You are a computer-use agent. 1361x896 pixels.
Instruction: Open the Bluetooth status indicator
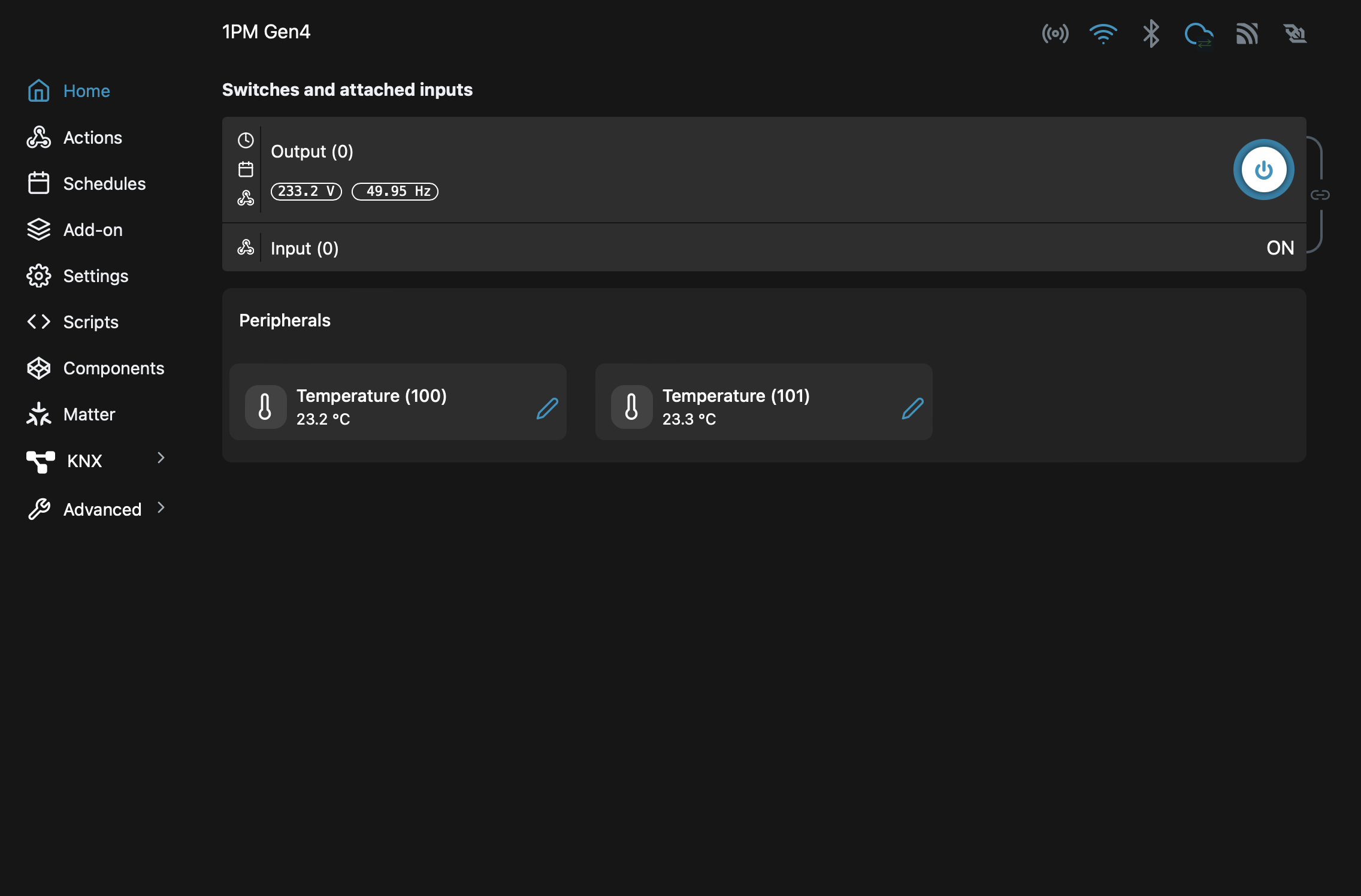coord(1151,34)
